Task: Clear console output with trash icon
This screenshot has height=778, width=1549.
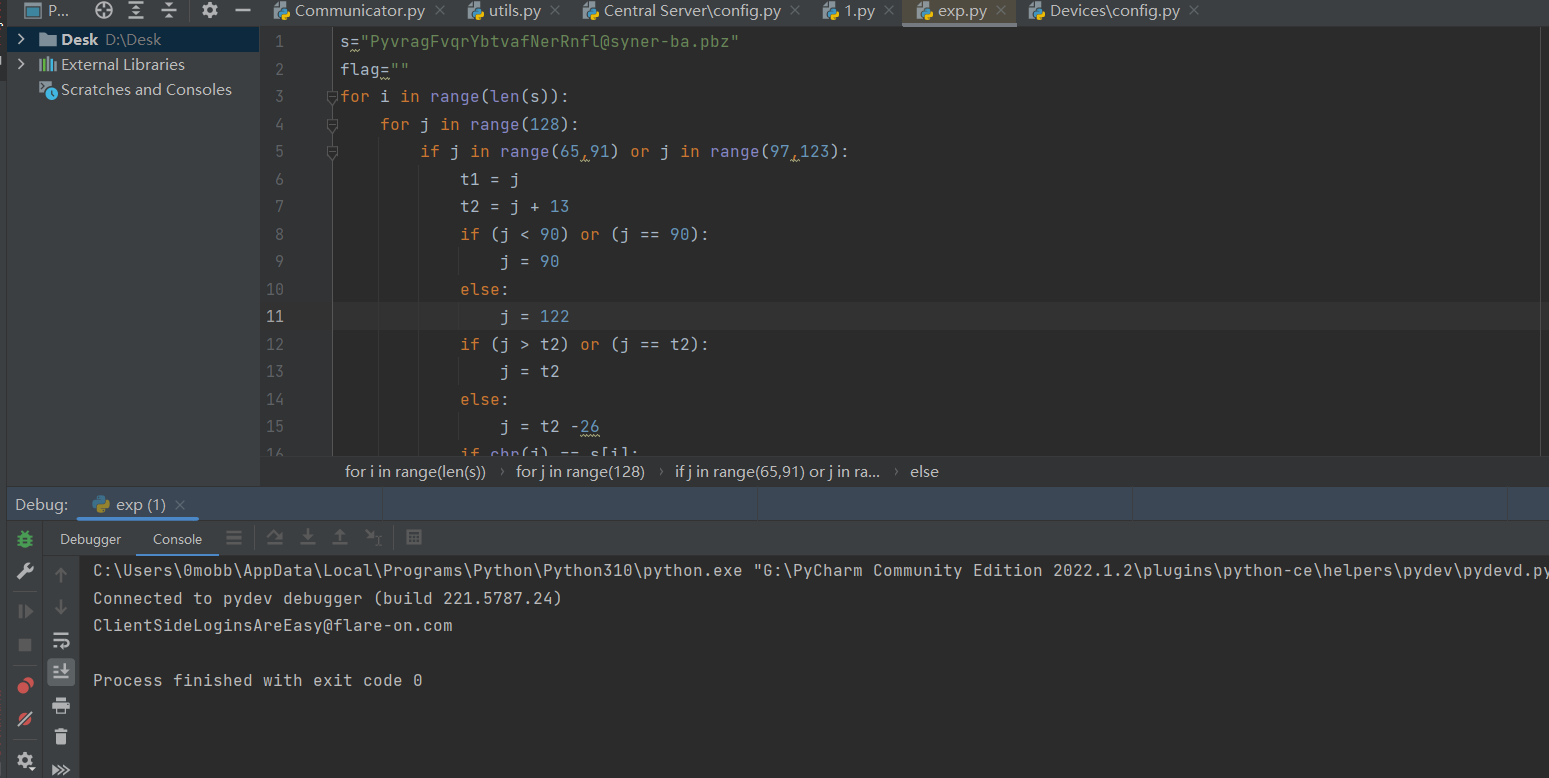Action: tap(61, 737)
